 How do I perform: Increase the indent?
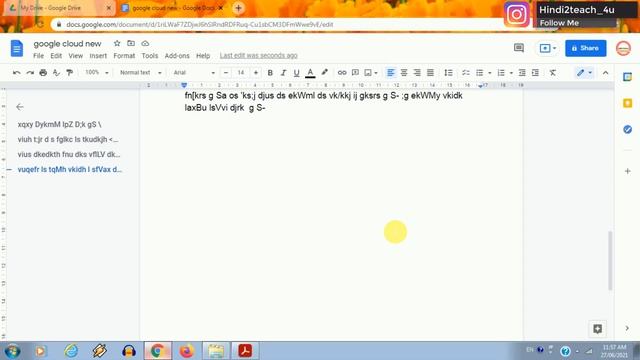click(535, 73)
